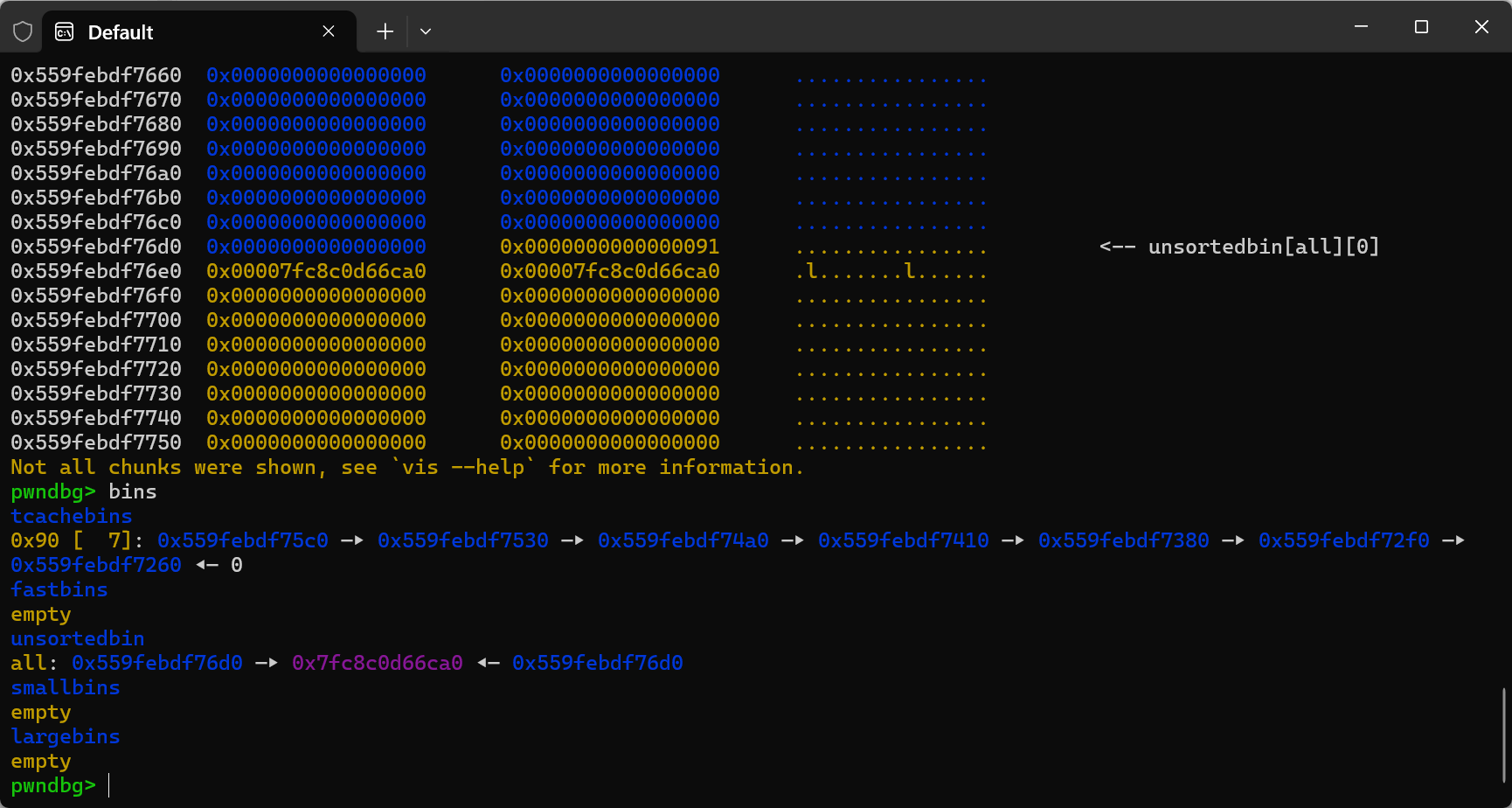The image size is (1512, 808).
Task: Select address 0x559febdf75c0 in the tcachebins chain
Action: click(x=242, y=540)
